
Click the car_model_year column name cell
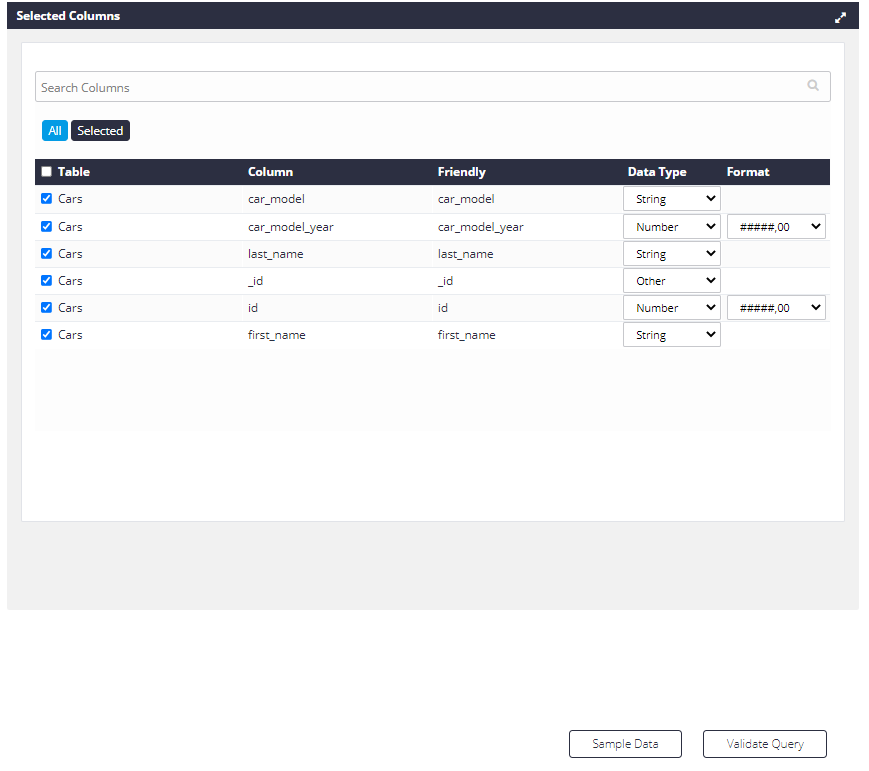[291, 227]
